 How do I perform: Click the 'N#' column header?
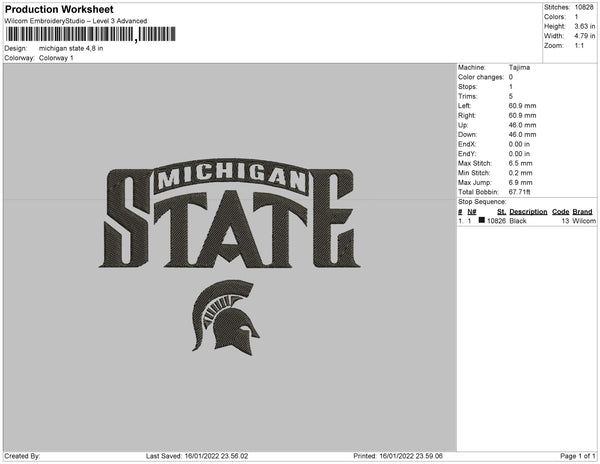472,212
